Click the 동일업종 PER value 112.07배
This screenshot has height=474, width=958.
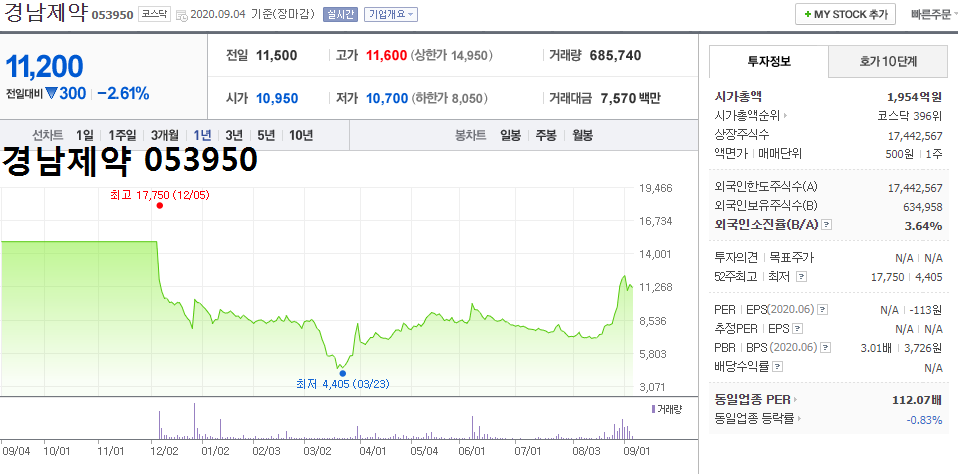click(917, 400)
